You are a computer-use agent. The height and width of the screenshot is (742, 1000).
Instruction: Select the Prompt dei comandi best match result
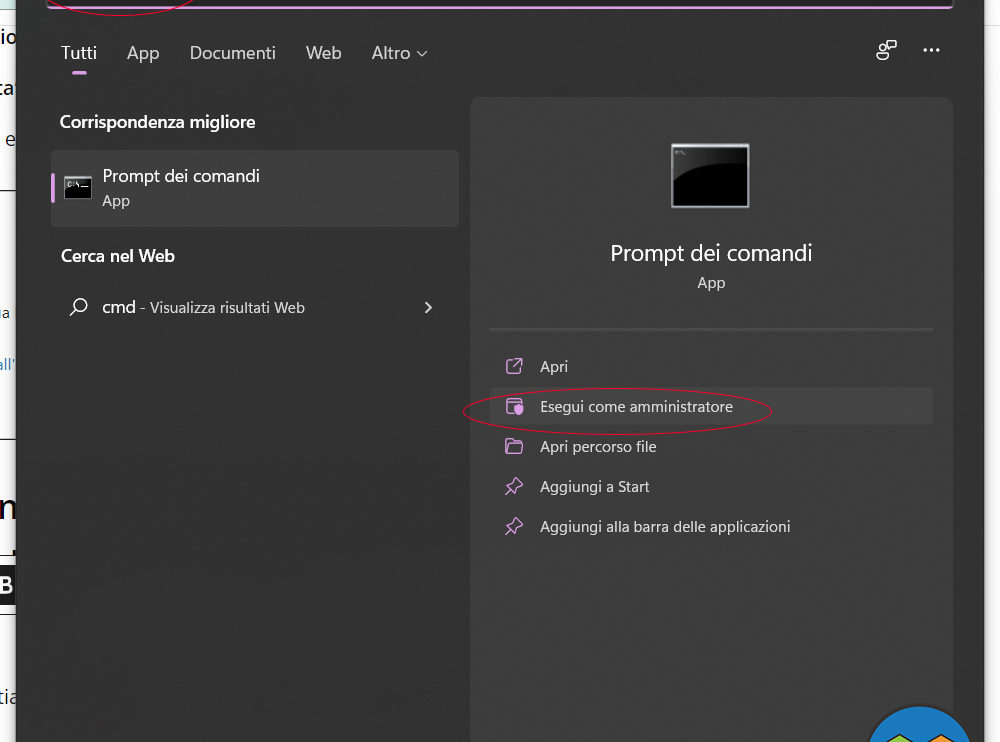255,188
